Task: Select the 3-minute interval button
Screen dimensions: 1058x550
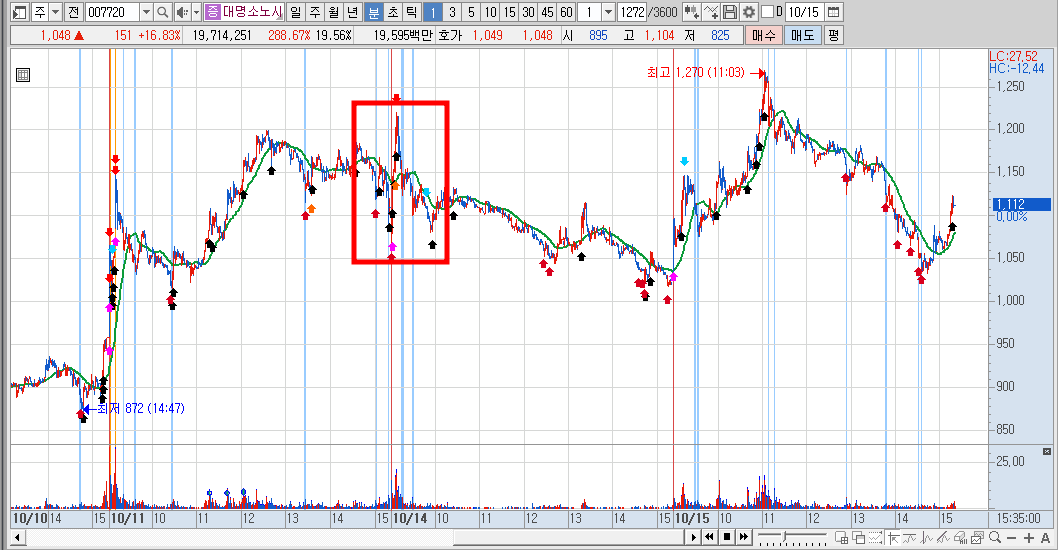Action: (452, 12)
